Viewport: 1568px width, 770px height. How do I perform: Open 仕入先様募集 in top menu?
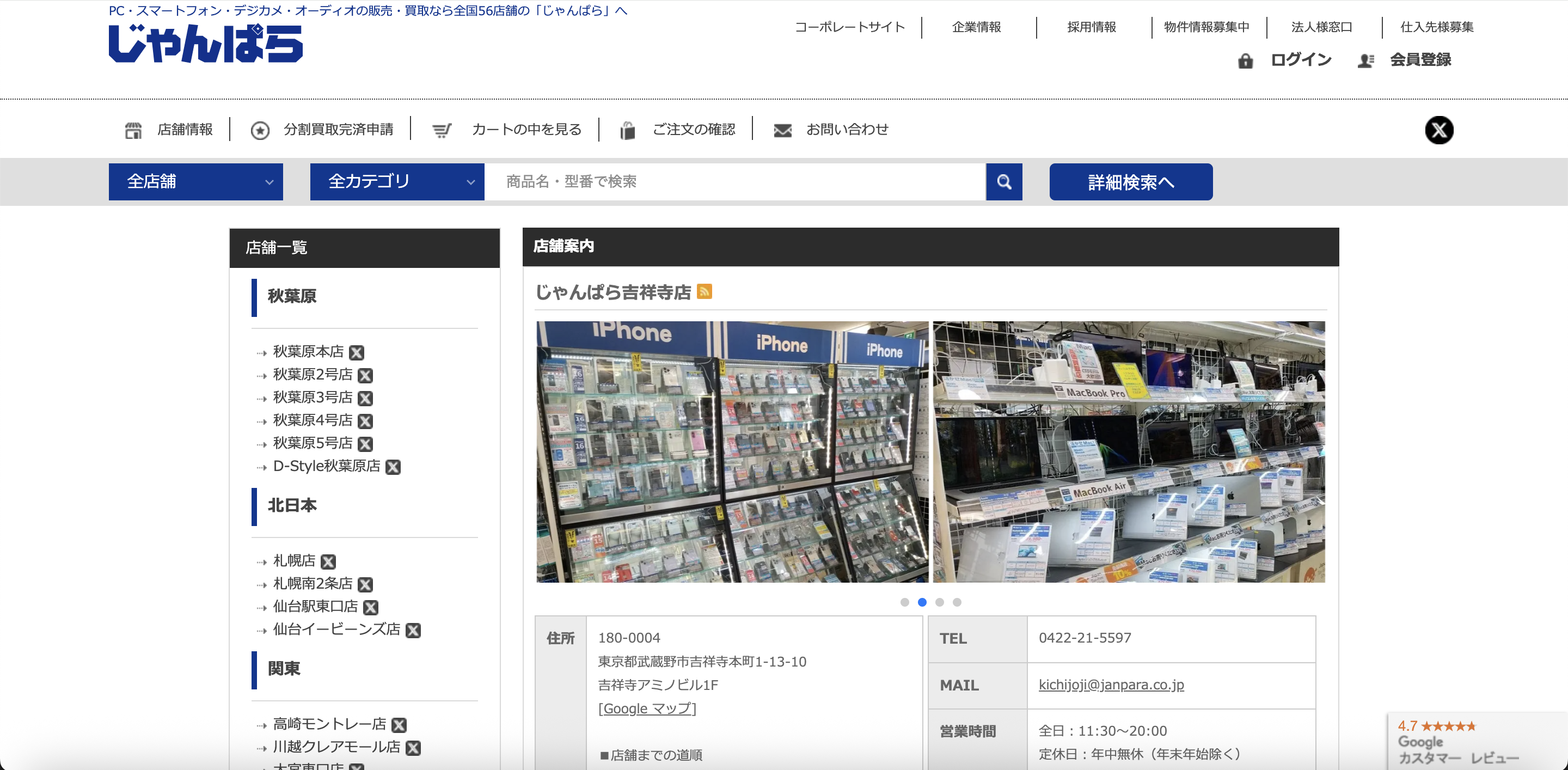click(x=1437, y=27)
